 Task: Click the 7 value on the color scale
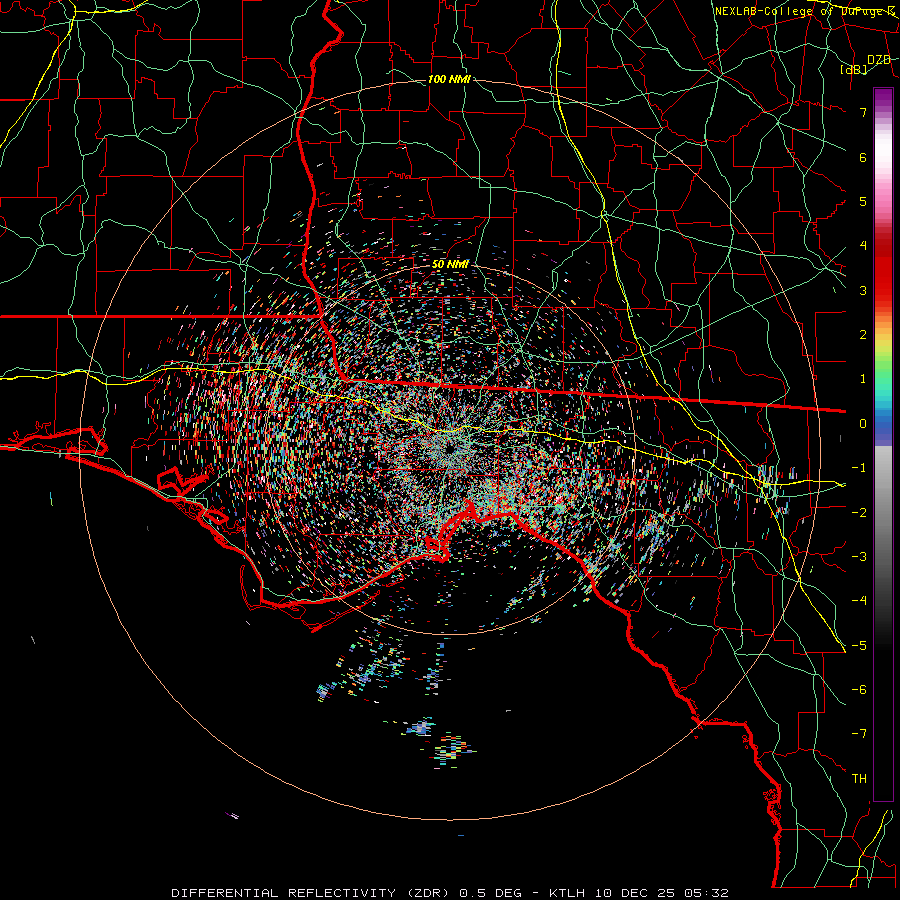coord(863,112)
